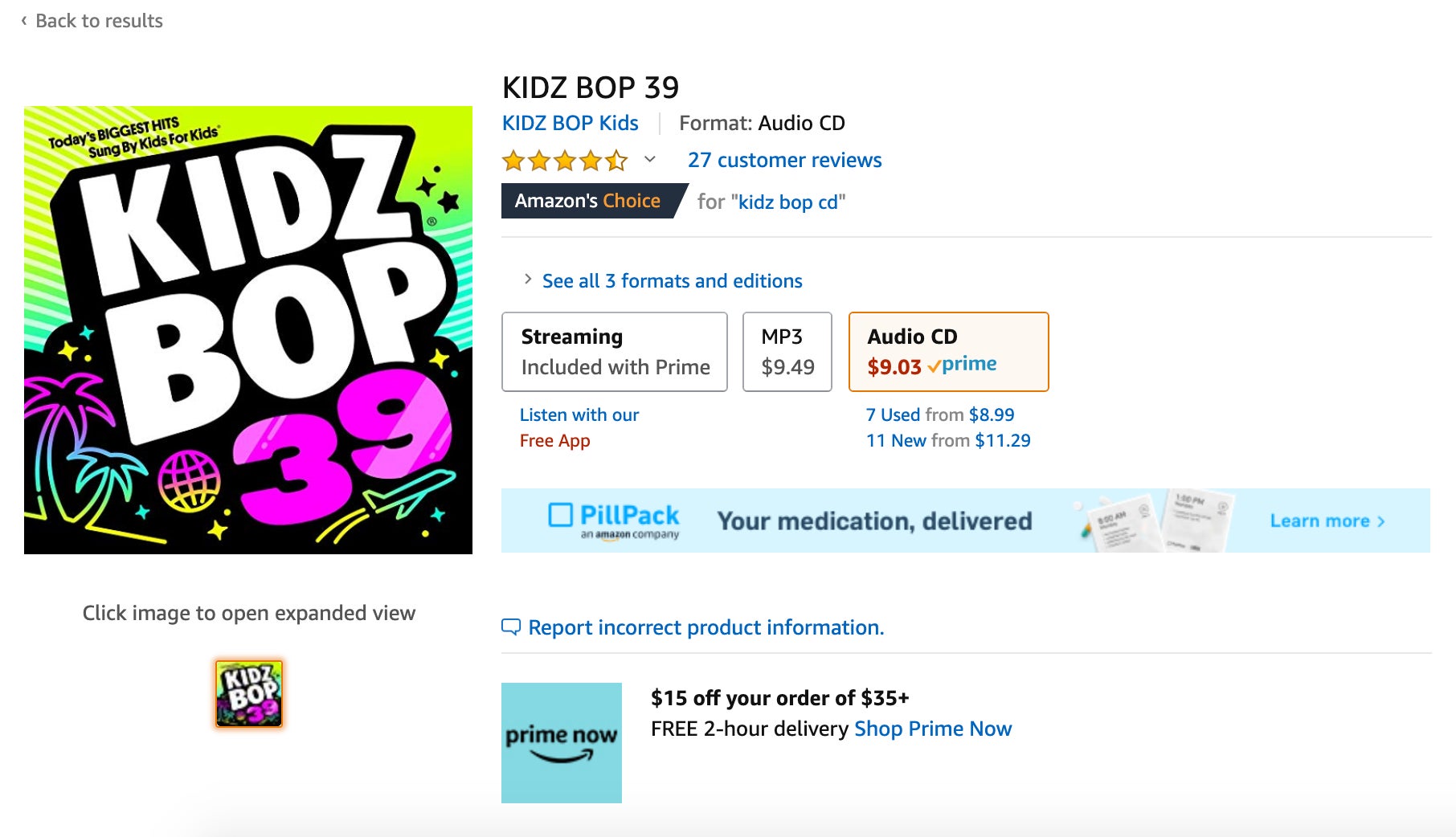Click the PillPack logo in banner
Image resolution: width=1456 pixels, height=837 pixels.
click(x=614, y=520)
